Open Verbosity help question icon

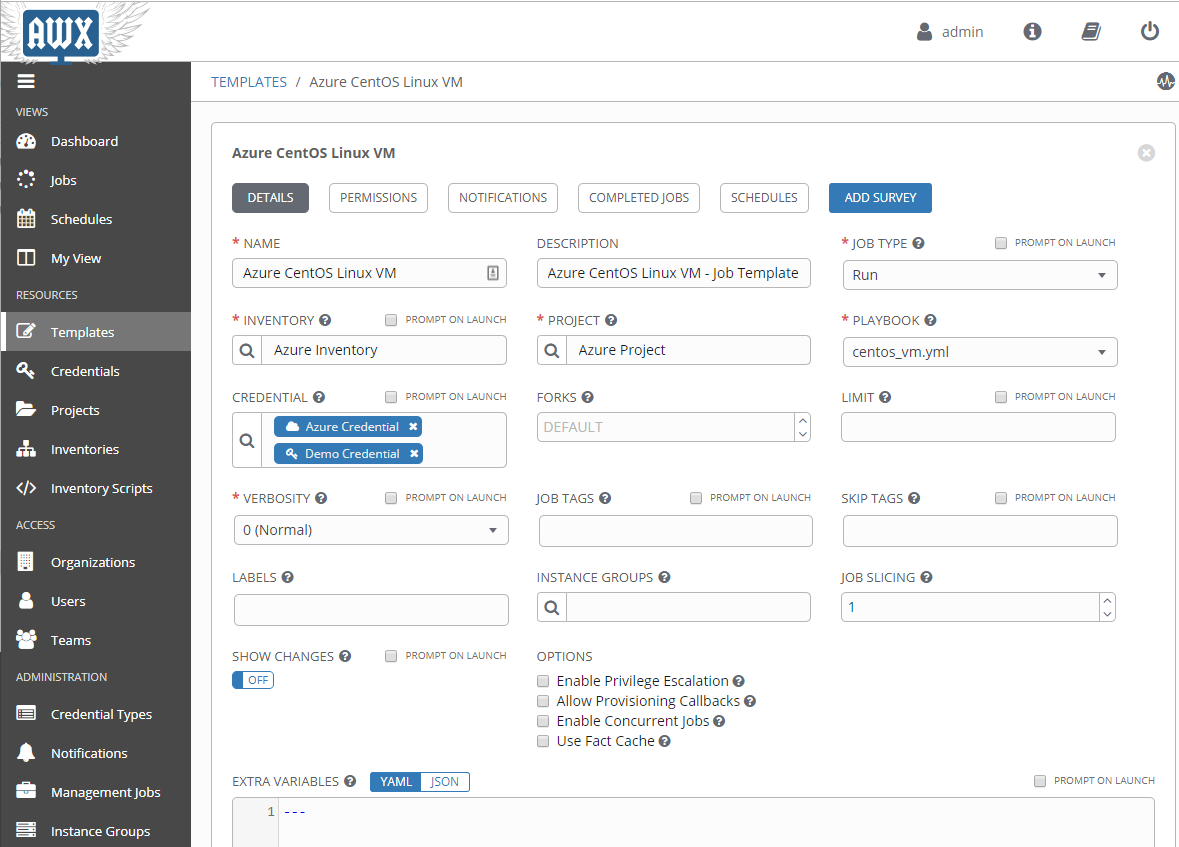coord(321,498)
